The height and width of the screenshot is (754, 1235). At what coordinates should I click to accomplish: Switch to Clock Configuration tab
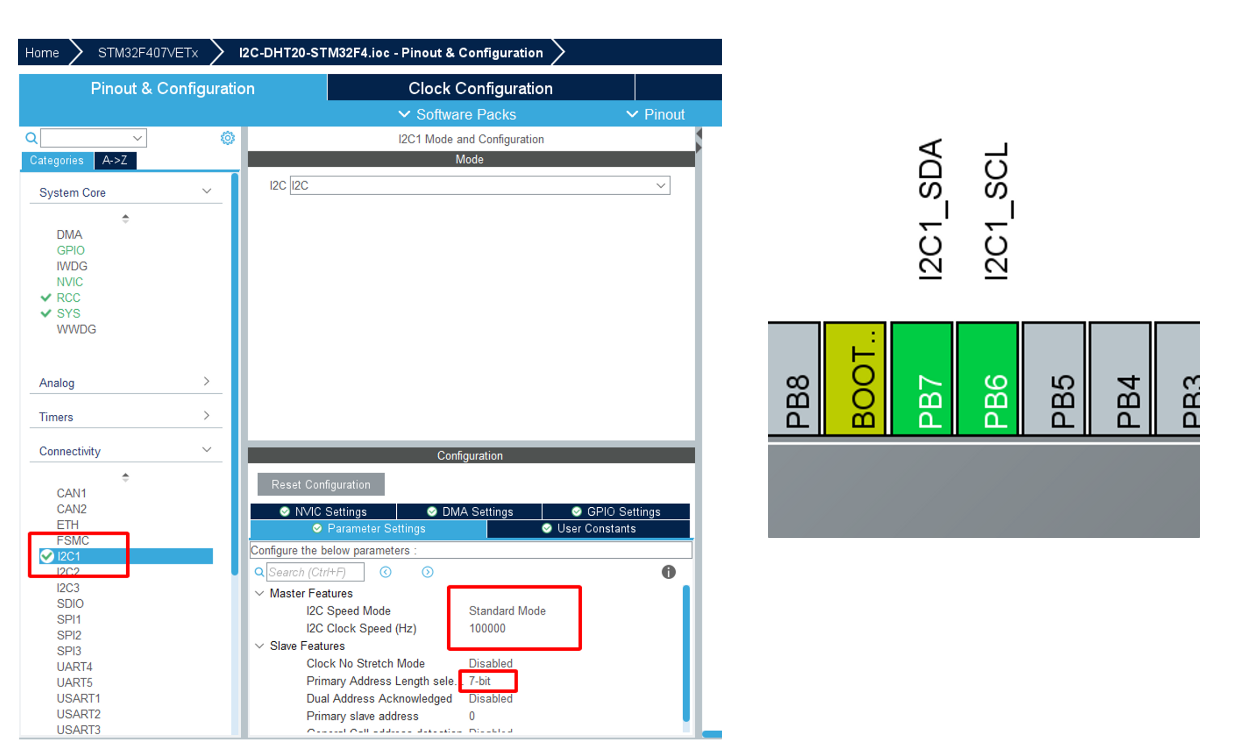point(480,88)
